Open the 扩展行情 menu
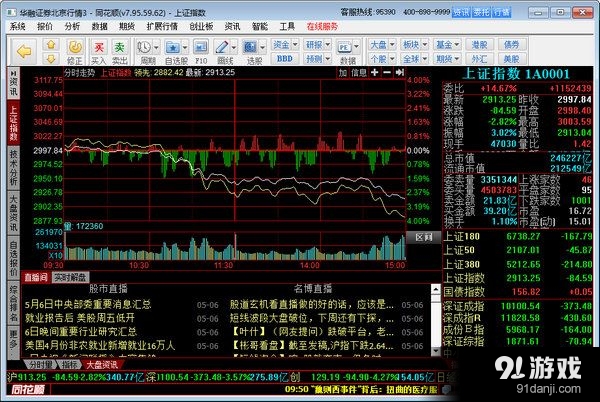This screenshot has height=402, width=600. [x=162, y=26]
